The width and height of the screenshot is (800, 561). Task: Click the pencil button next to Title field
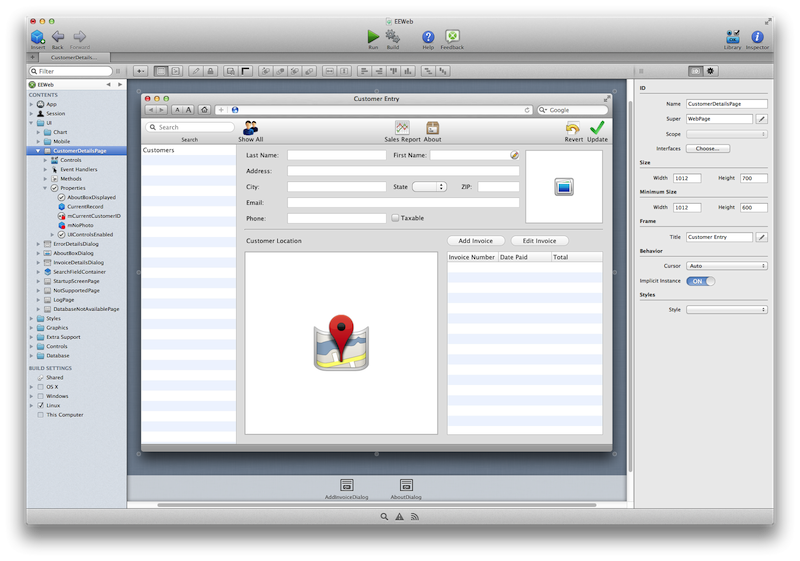[x=761, y=237]
